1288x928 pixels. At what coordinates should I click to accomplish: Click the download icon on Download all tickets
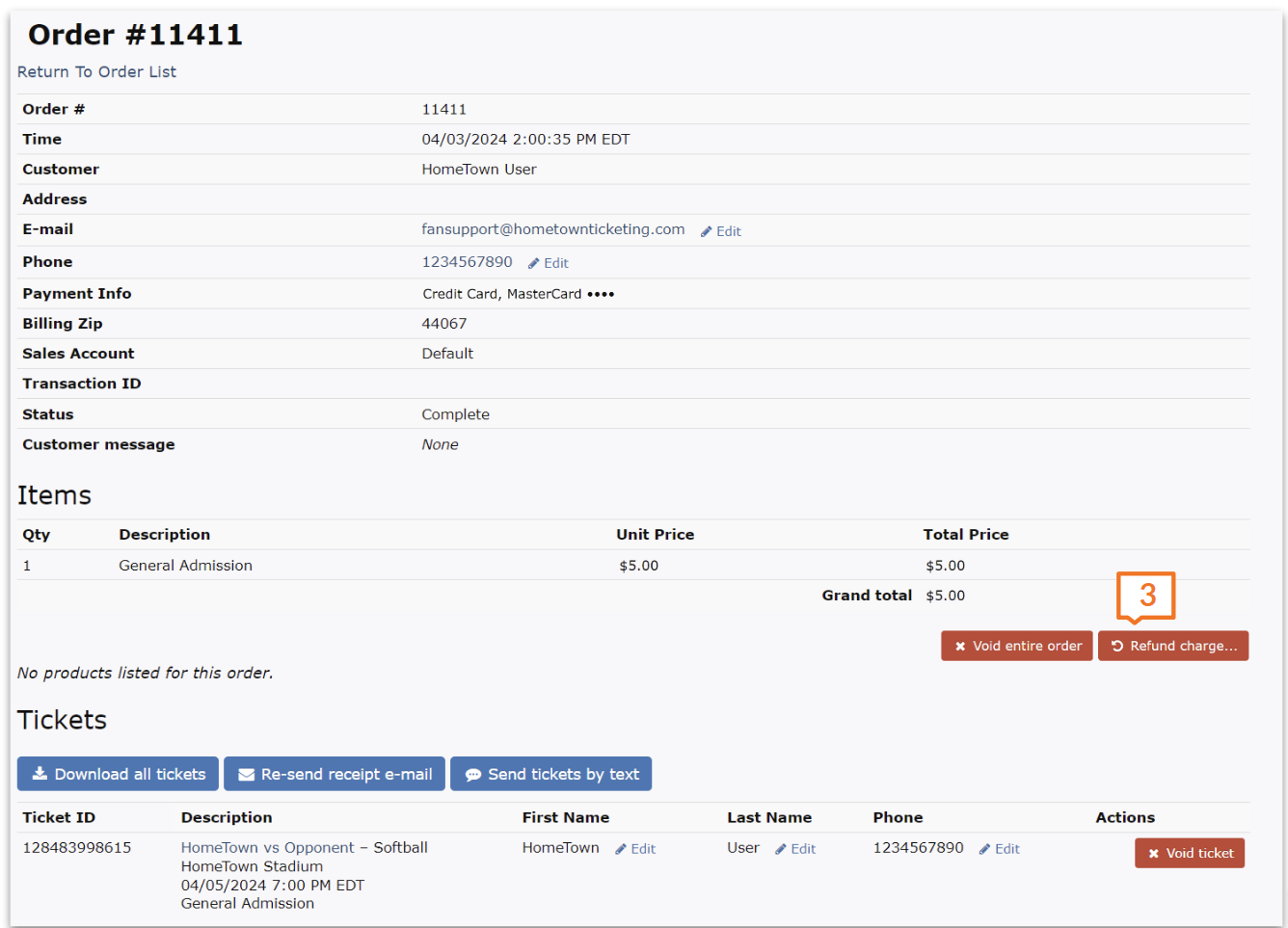pyautogui.click(x=40, y=774)
